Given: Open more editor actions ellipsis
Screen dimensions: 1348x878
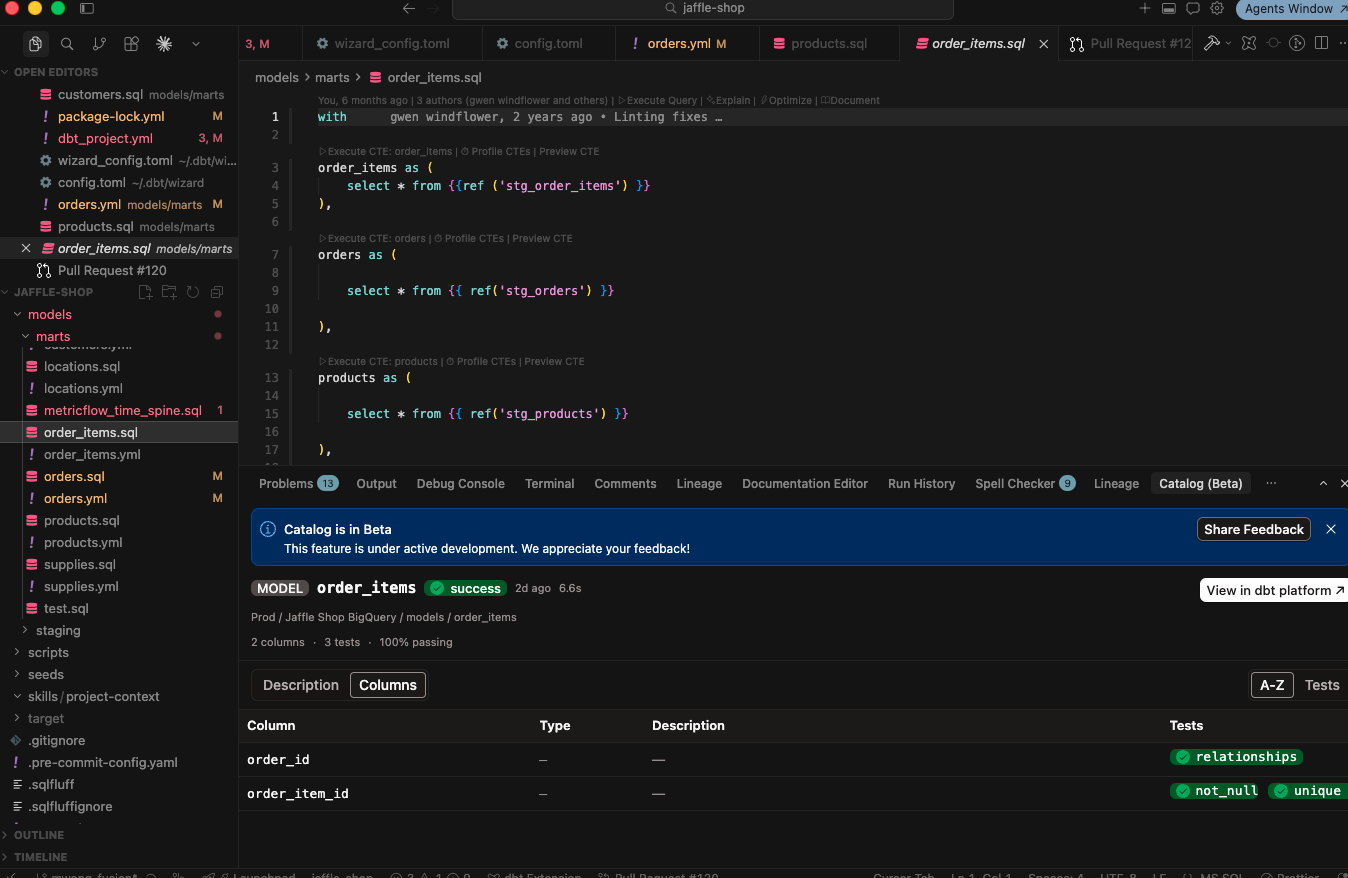Looking at the screenshot, I should [1341, 43].
